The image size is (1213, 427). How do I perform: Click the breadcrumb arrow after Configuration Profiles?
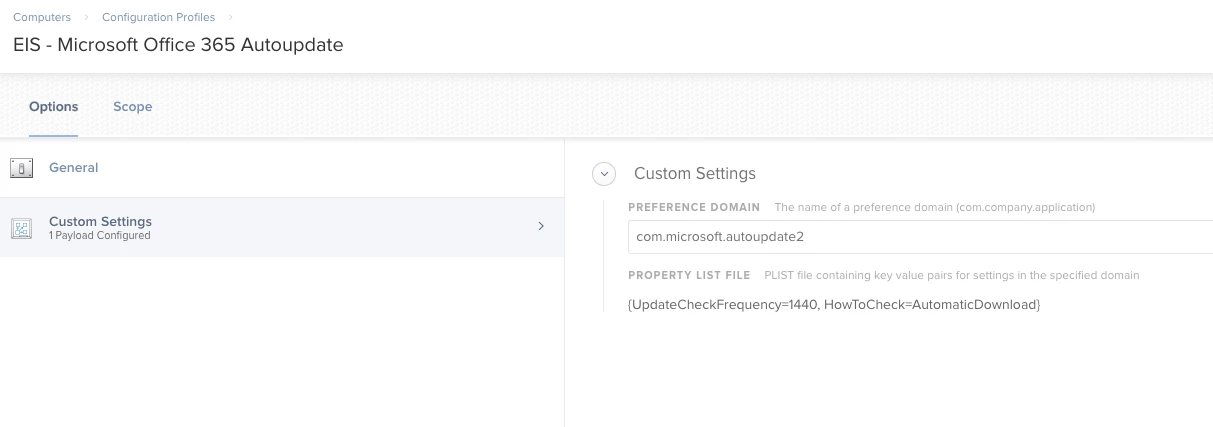click(230, 17)
